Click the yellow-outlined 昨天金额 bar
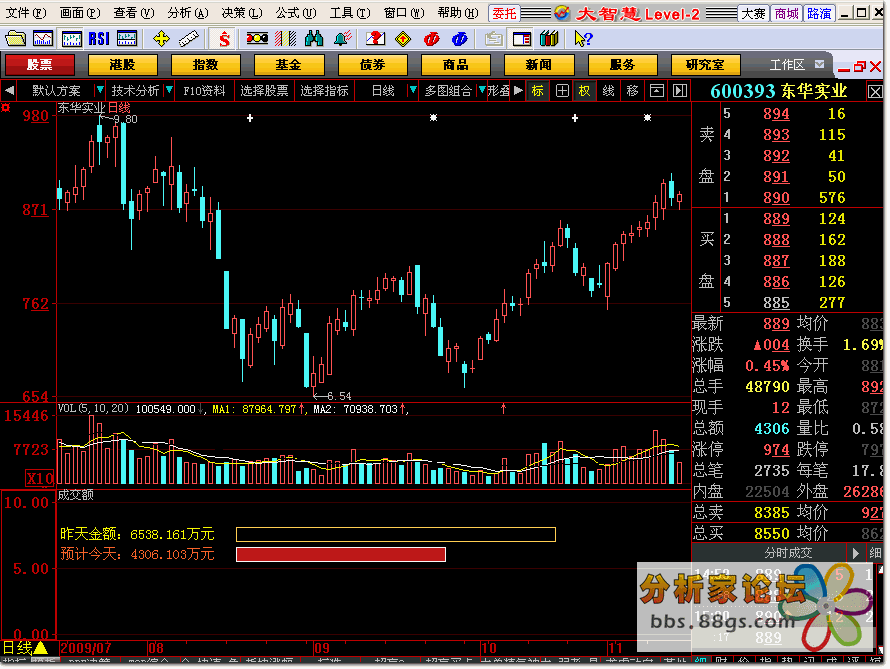The width and height of the screenshot is (890, 669). pos(396,534)
